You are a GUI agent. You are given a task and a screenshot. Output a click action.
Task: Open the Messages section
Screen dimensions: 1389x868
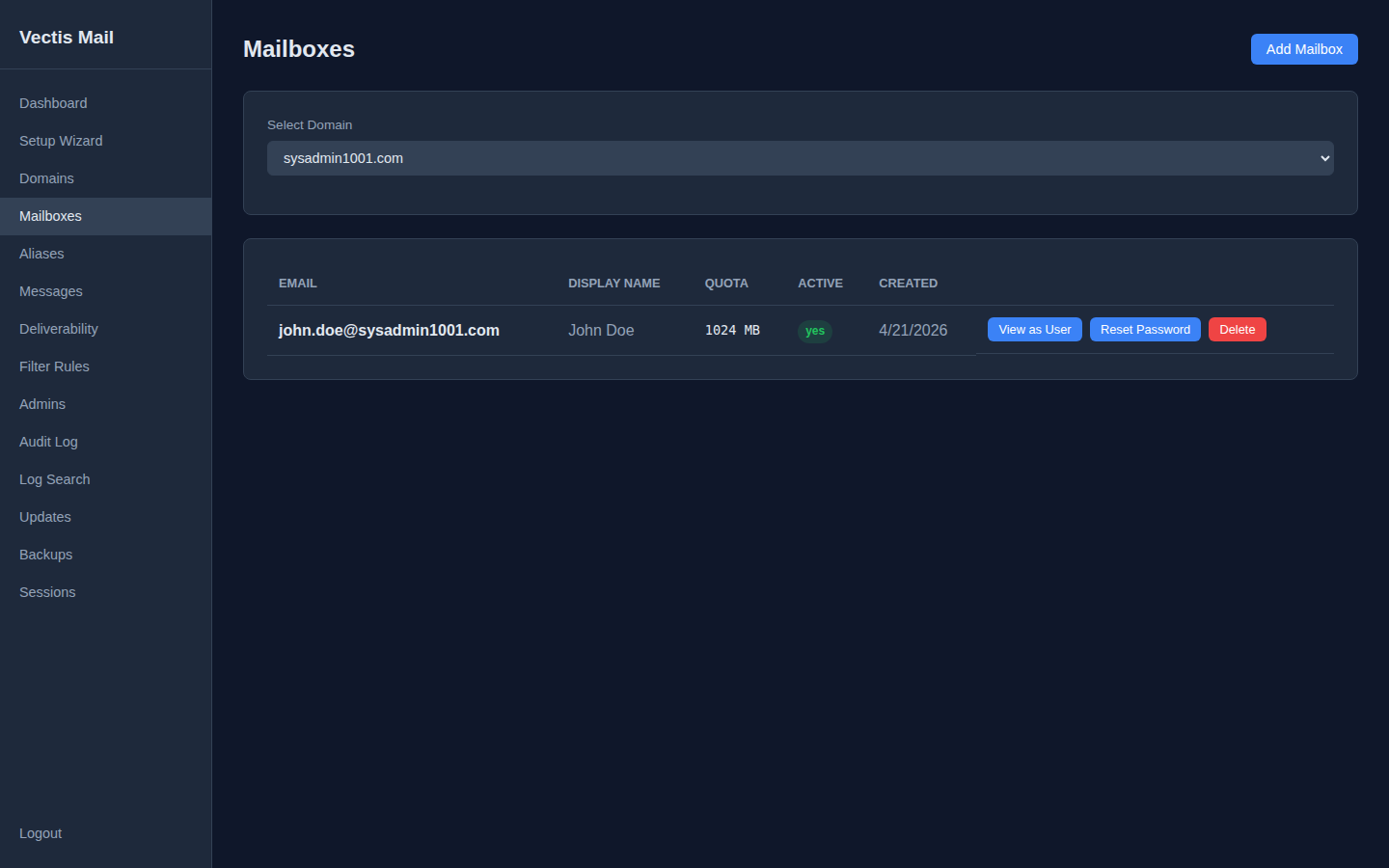pos(105,291)
